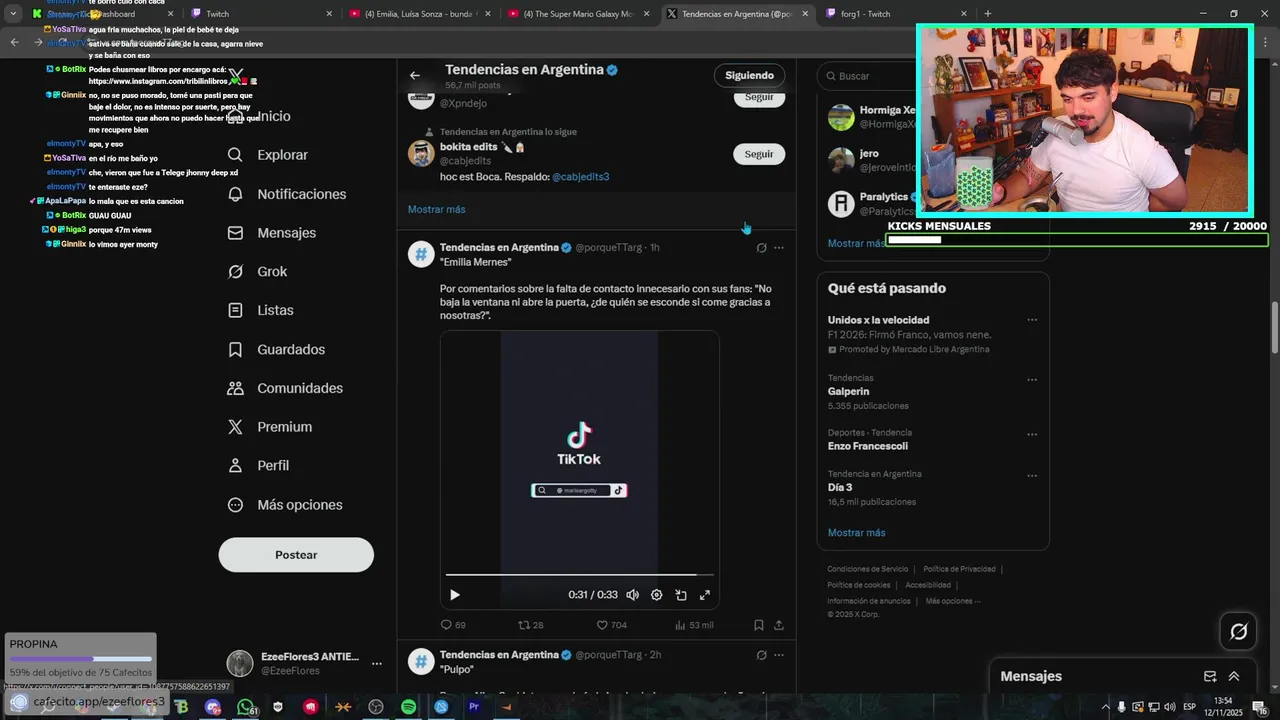Image resolution: width=1280 pixels, height=720 pixels.
Task: Open the Política de Privacidad link
Action: click(959, 569)
